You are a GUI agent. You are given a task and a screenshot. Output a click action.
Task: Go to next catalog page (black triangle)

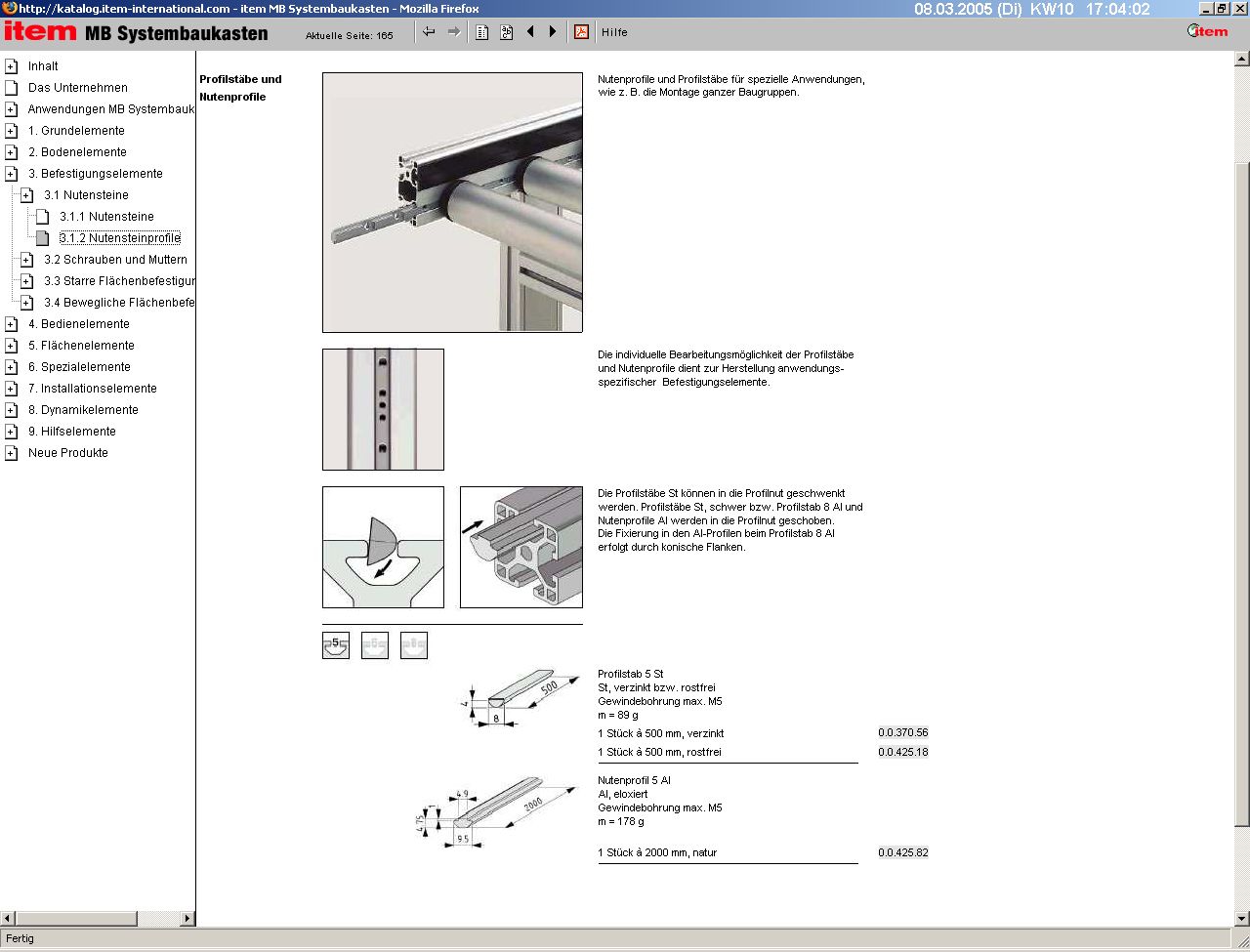click(553, 32)
